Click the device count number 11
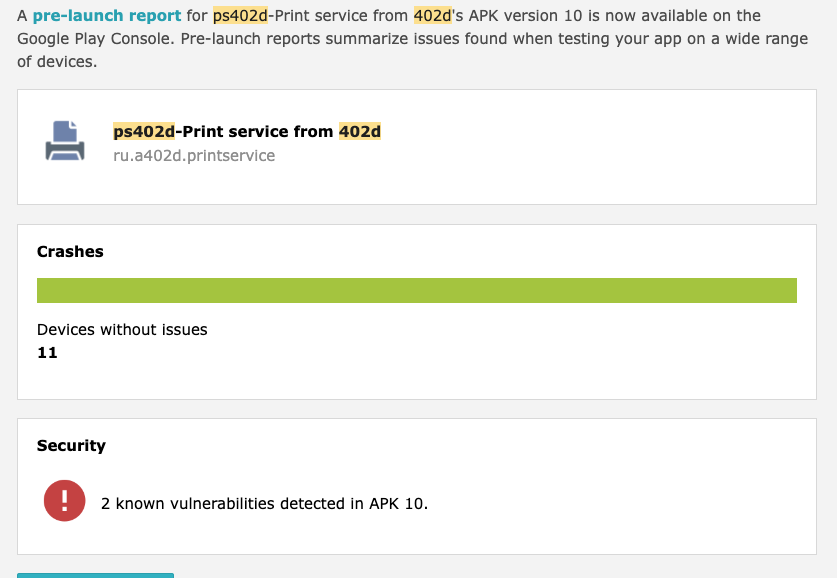The image size is (837, 578). coord(47,353)
